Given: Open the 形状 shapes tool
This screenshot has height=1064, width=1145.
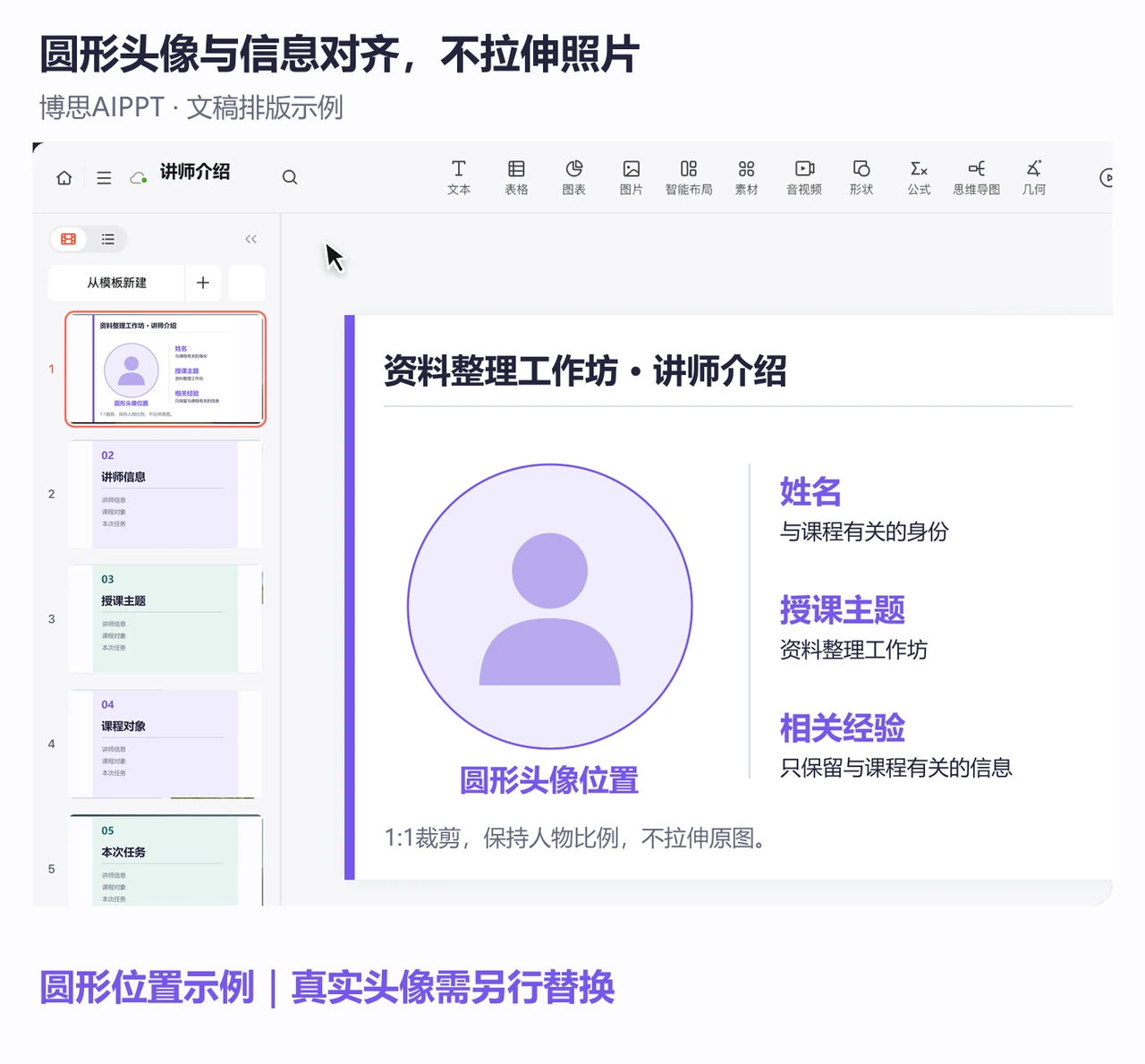Looking at the screenshot, I should 861,177.
